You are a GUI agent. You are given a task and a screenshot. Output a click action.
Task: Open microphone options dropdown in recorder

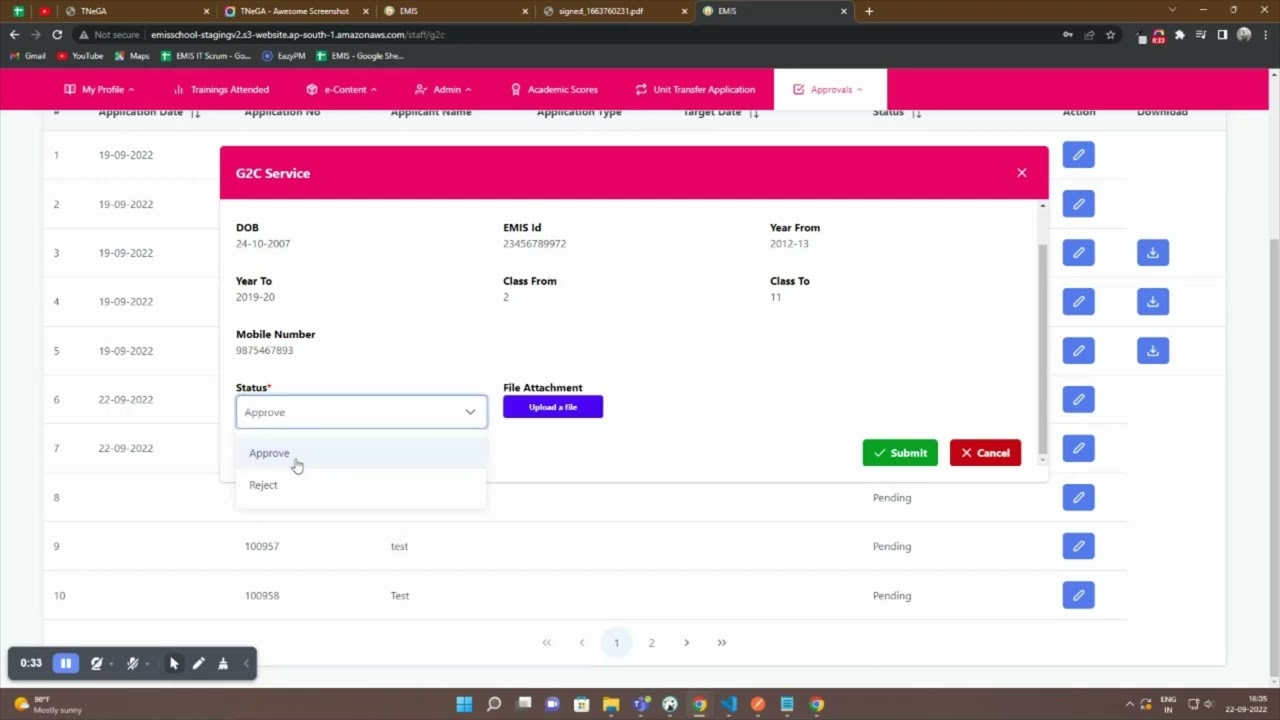click(x=147, y=663)
